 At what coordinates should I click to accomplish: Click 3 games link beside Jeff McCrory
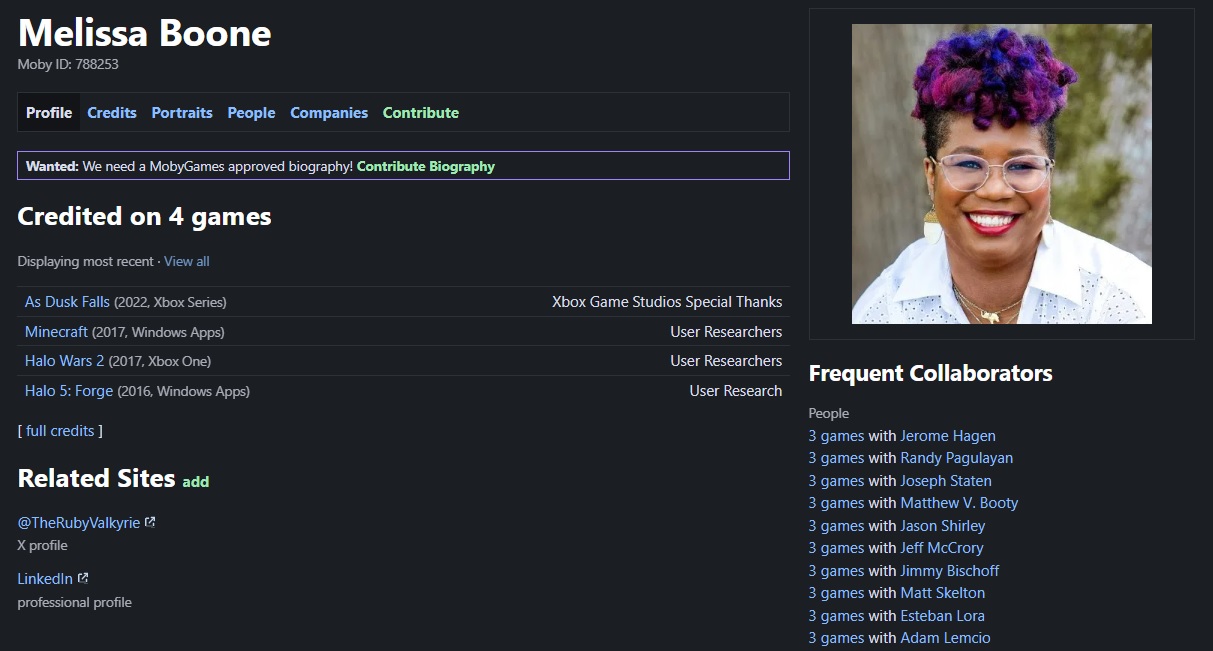tap(836, 548)
